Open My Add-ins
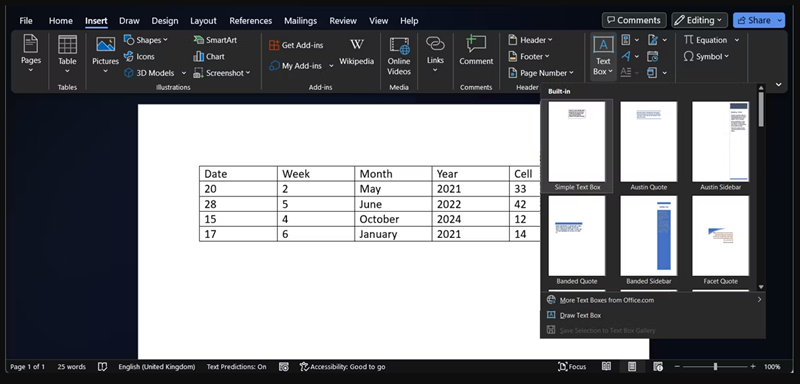Viewport: 800px width, 384px height. coord(296,66)
